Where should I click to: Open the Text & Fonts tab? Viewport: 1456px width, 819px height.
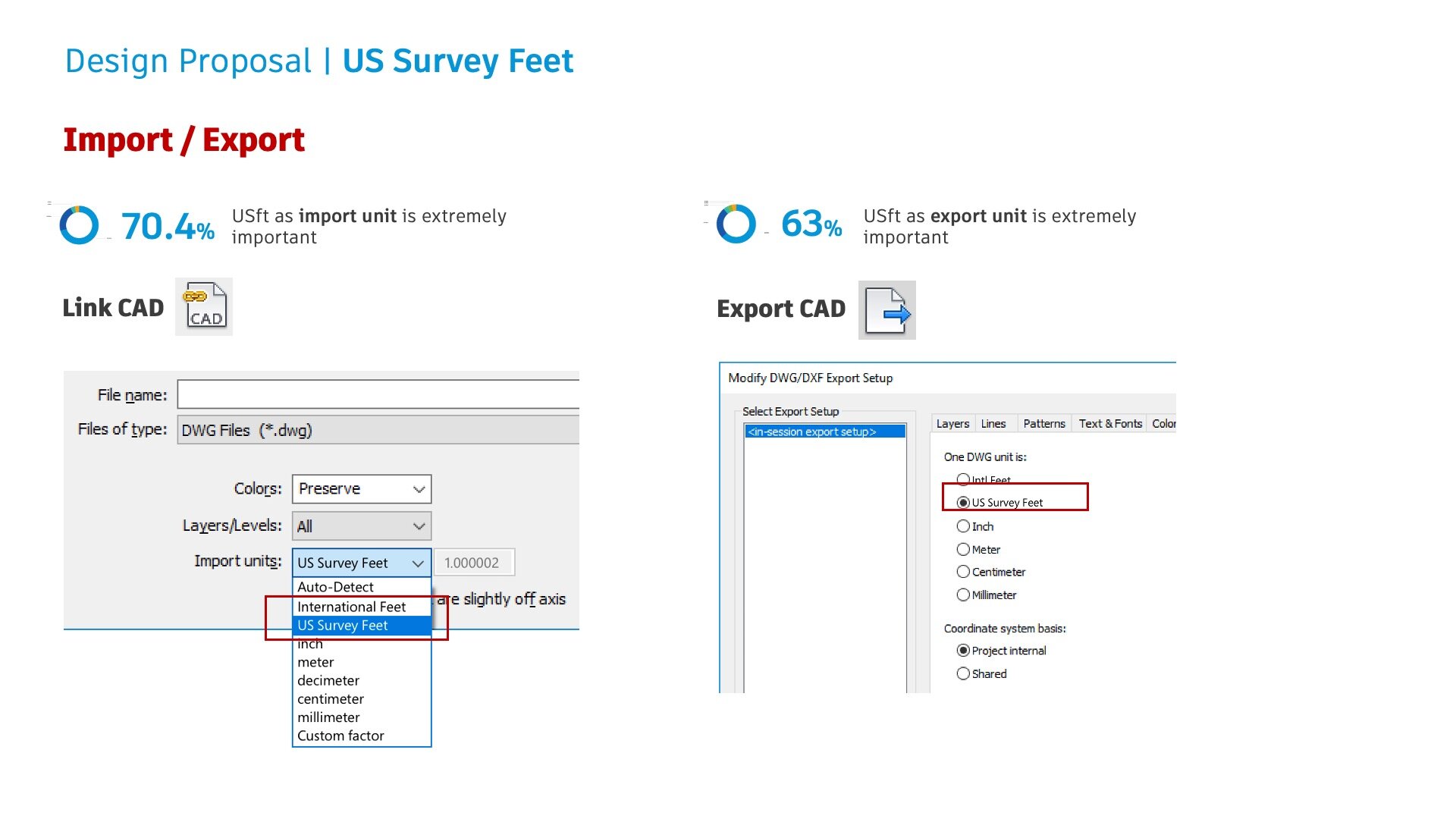click(1109, 424)
